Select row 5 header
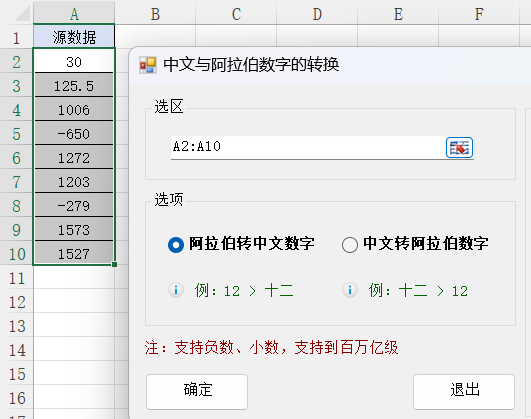This screenshot has height=419, width=531. (x=17, y=133)
